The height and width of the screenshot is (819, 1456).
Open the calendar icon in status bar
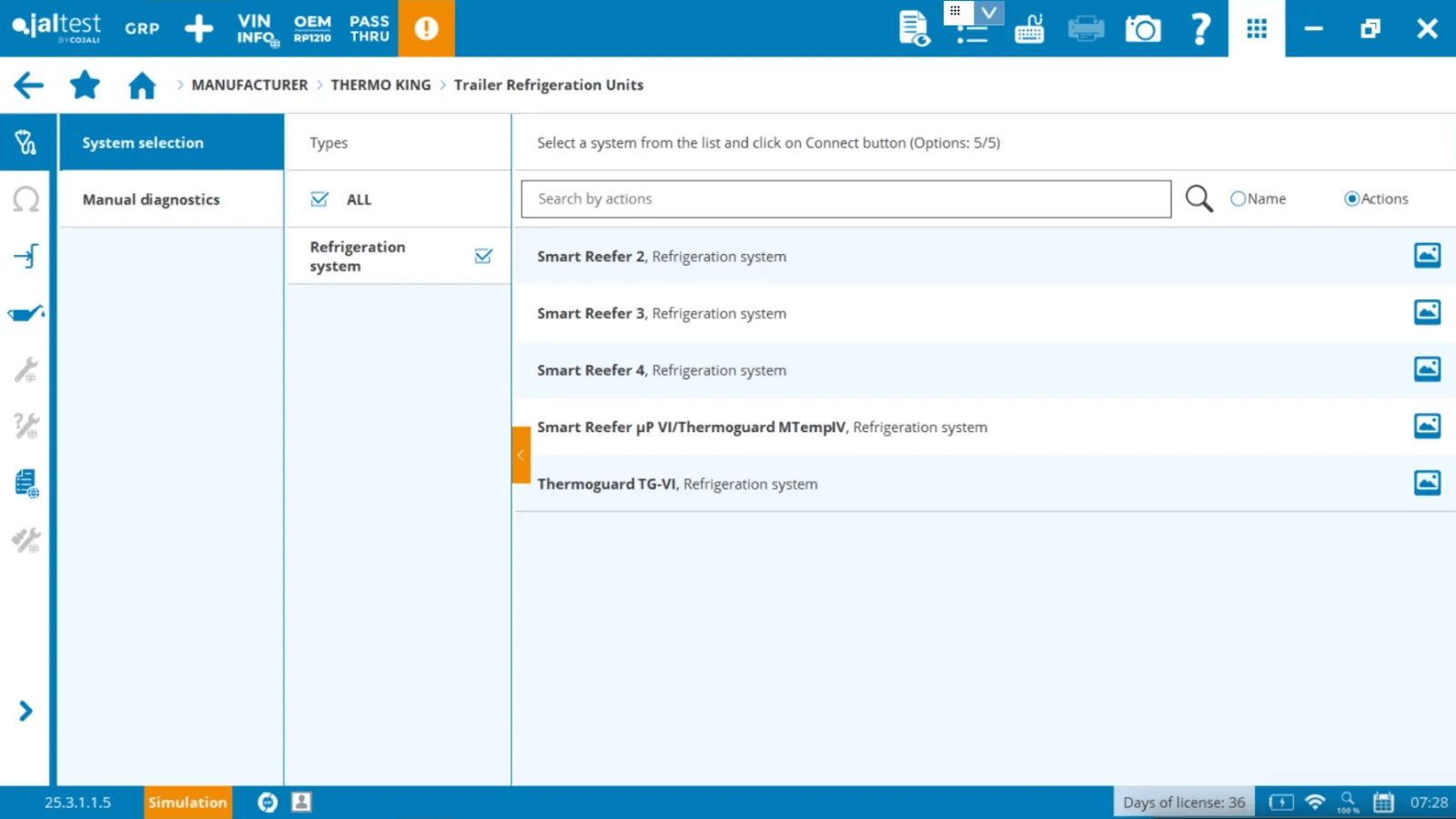click(x=1383, y=802)
